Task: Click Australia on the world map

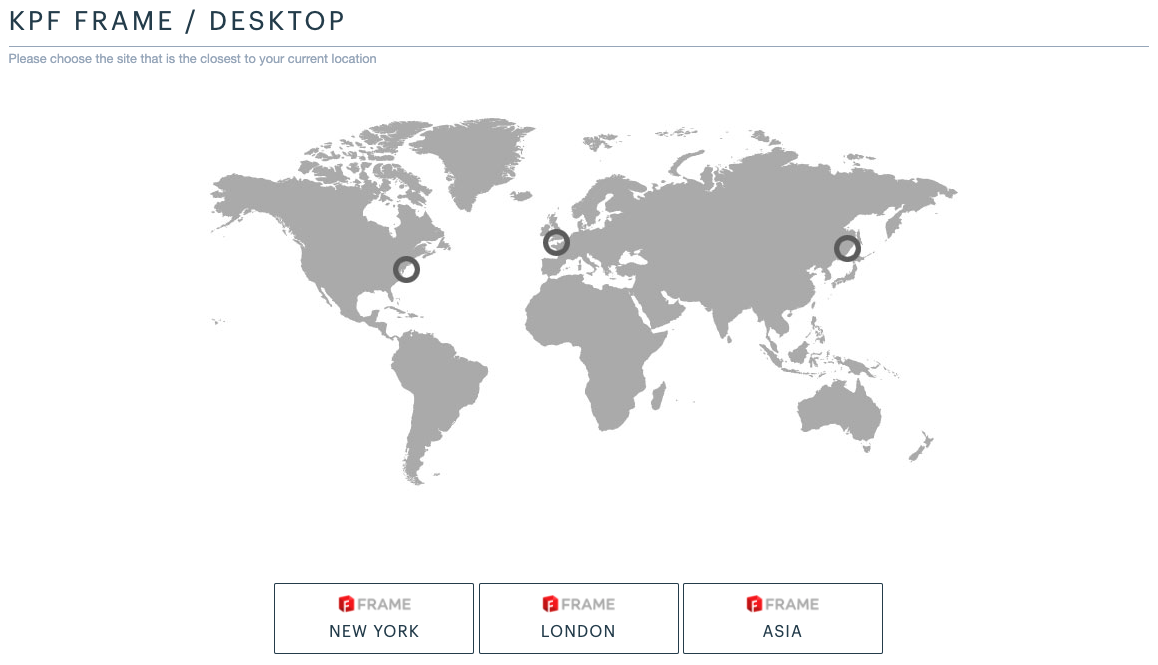Action: (840, 410)
